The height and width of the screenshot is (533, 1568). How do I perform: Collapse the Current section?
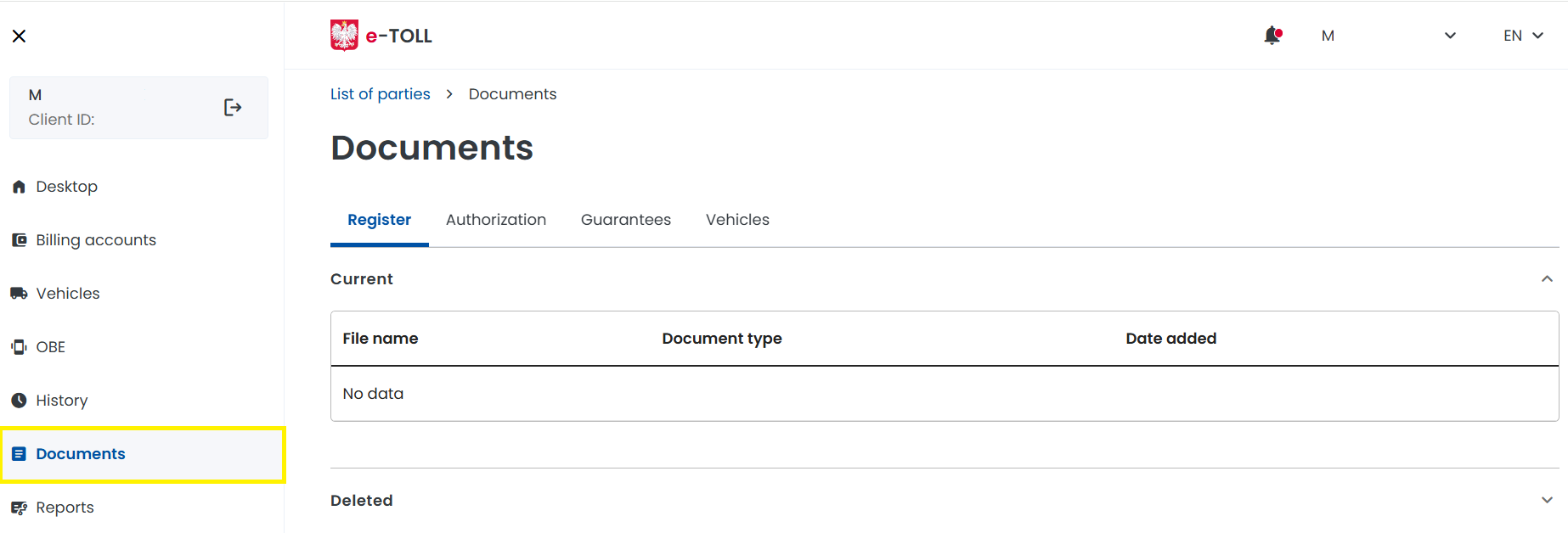pyautogui.click(x=1547, y=279)
